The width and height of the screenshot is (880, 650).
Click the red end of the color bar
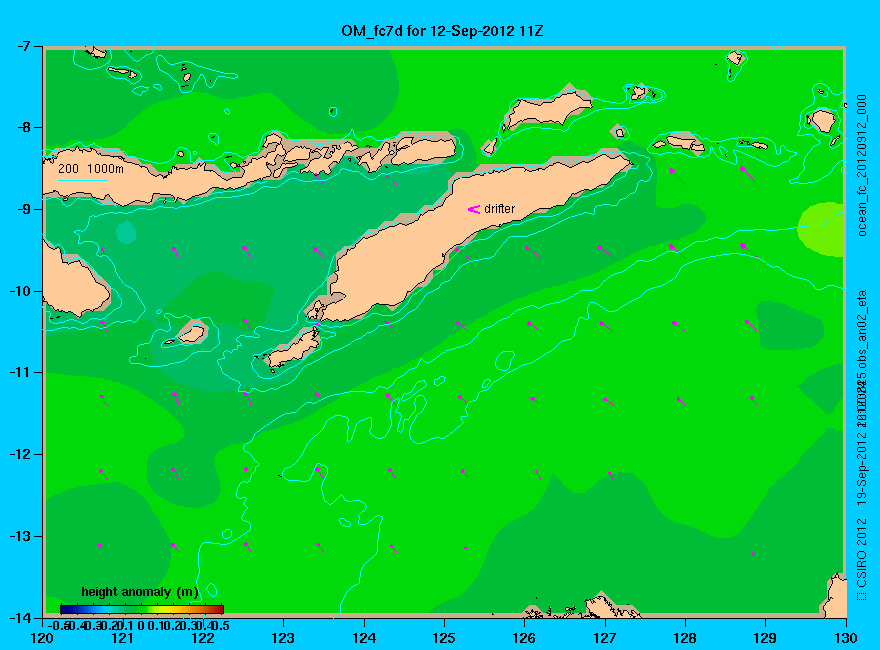click(x=218, y=609)
